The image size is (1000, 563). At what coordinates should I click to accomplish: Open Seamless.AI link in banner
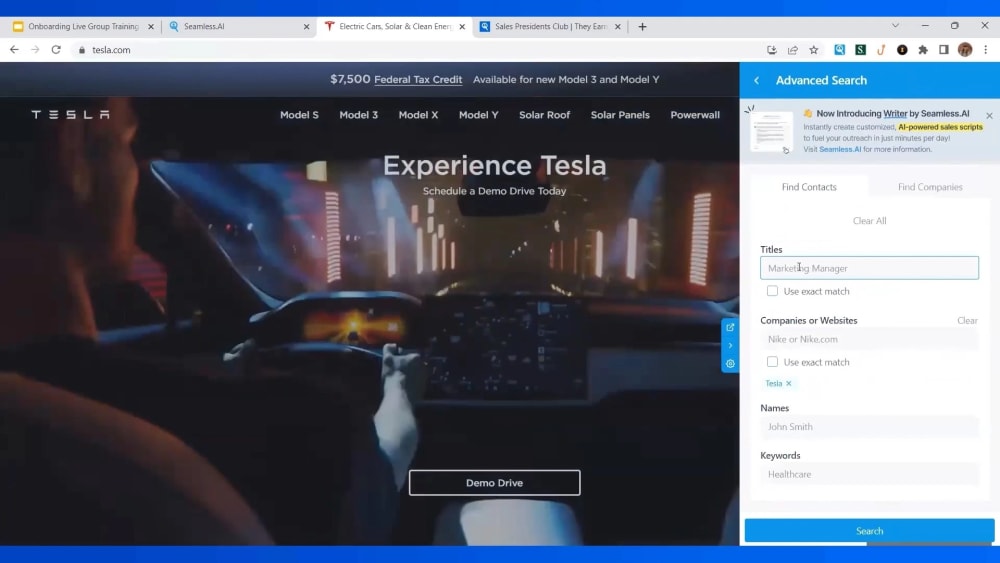(x=840, y=149)
